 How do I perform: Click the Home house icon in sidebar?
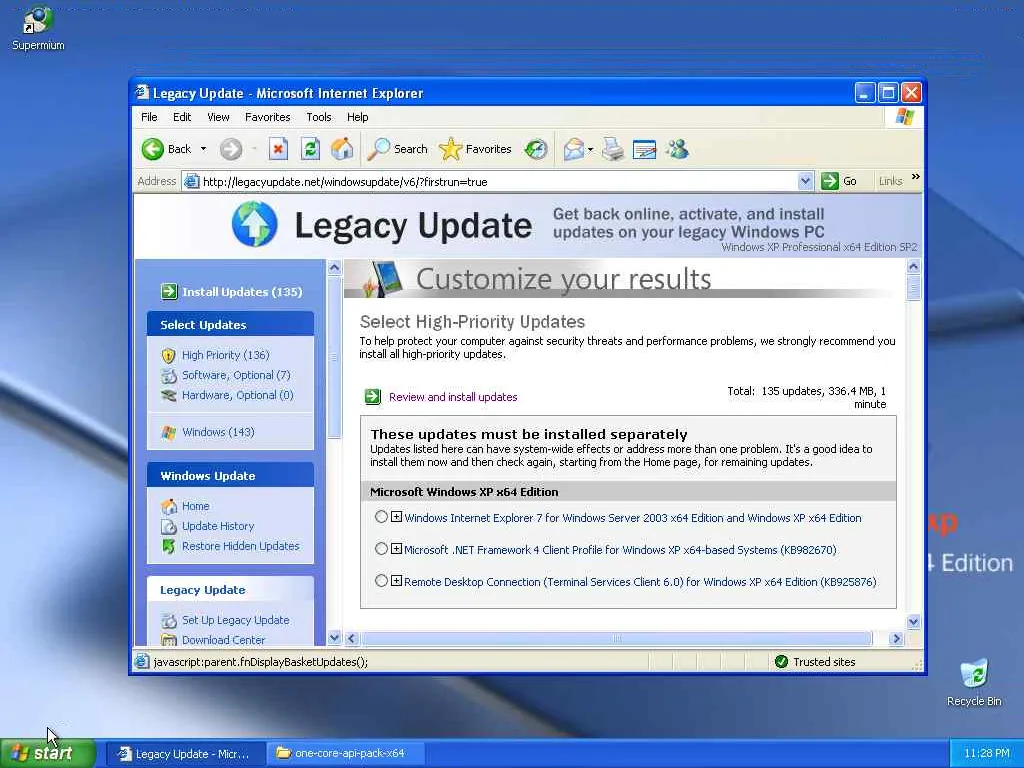(x=168, y=506)
